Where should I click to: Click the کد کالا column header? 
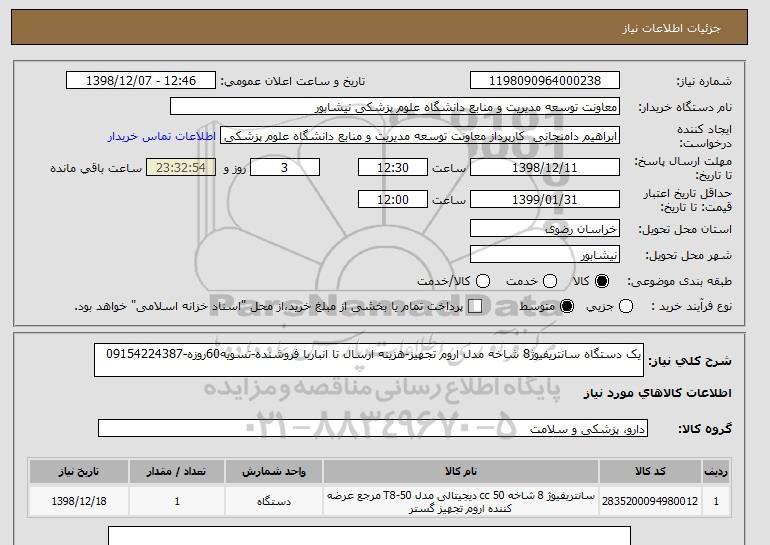coord(650,471)
